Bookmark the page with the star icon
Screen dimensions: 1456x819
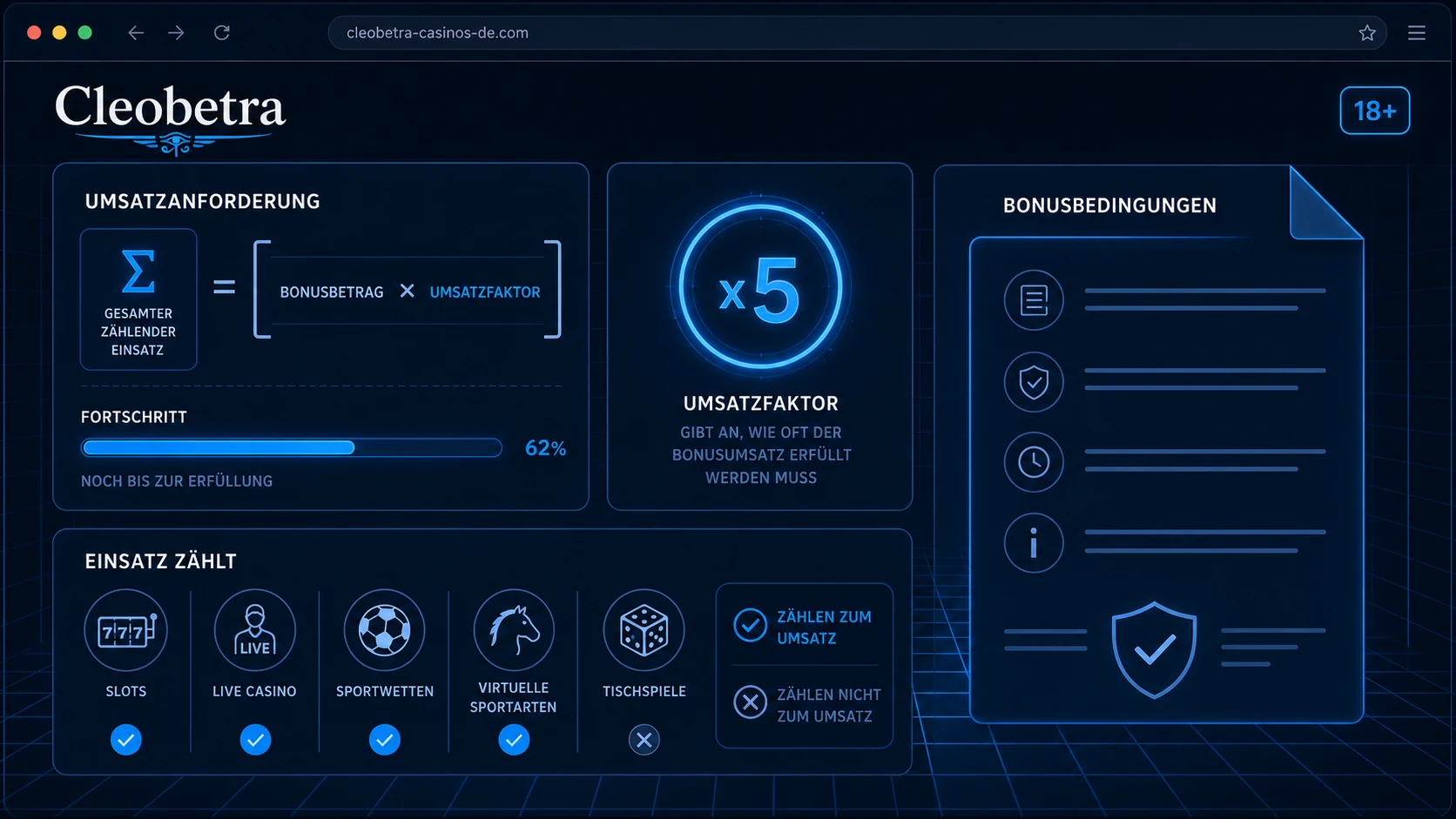pos(1367,32)
